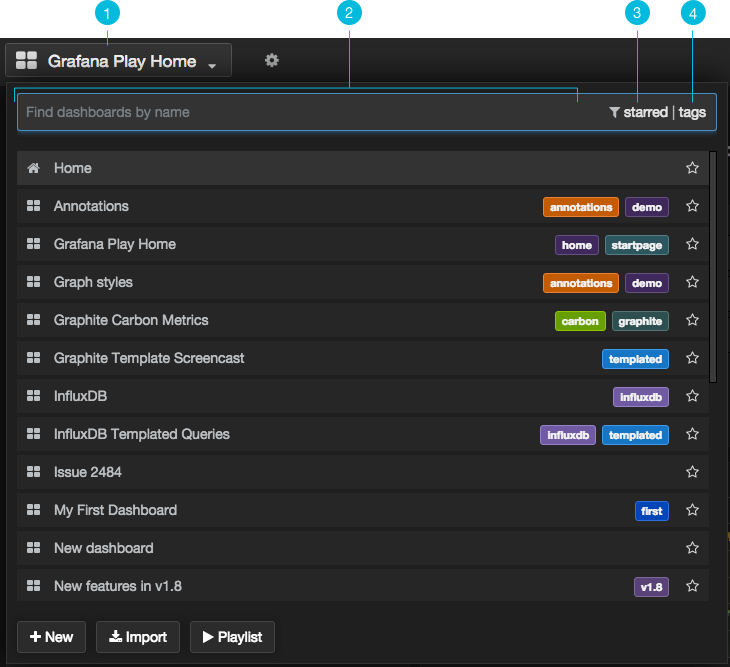
Task: Star the Grafana Play Home dashboard row
Action: point(692,244)
